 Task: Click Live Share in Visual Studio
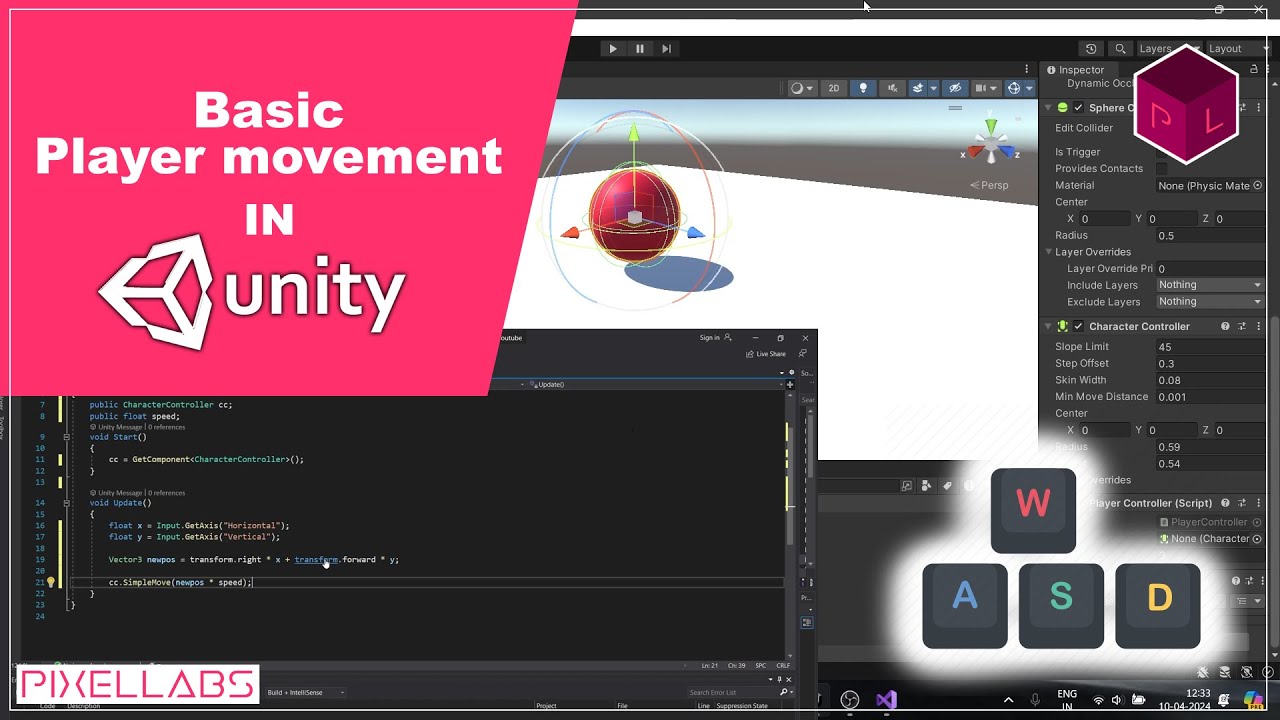[766, 354]
